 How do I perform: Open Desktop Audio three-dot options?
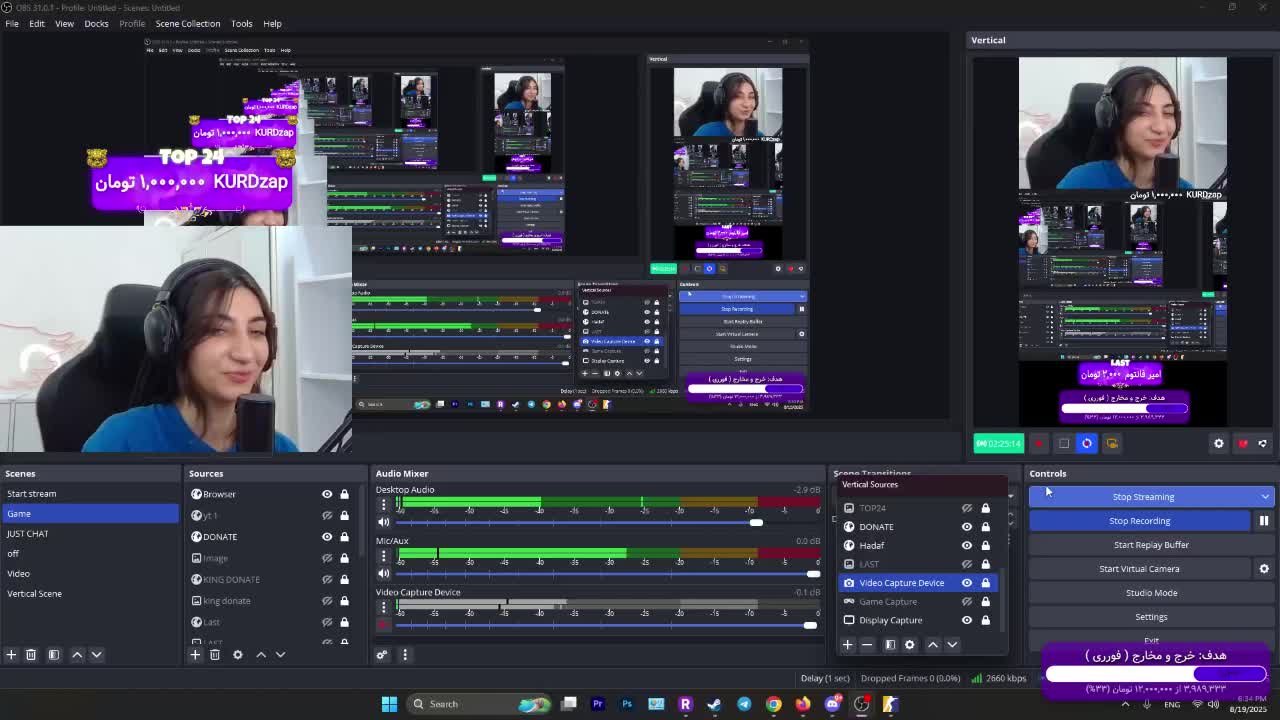[383, 505]
